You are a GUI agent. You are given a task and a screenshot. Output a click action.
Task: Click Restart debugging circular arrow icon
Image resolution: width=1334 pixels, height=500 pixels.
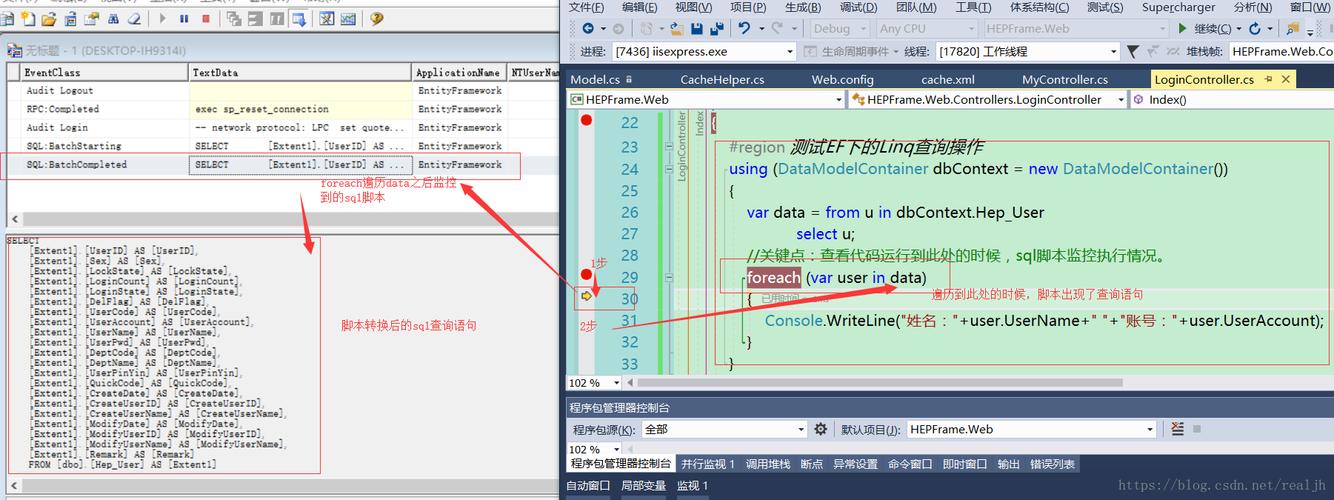(1255, 29)
